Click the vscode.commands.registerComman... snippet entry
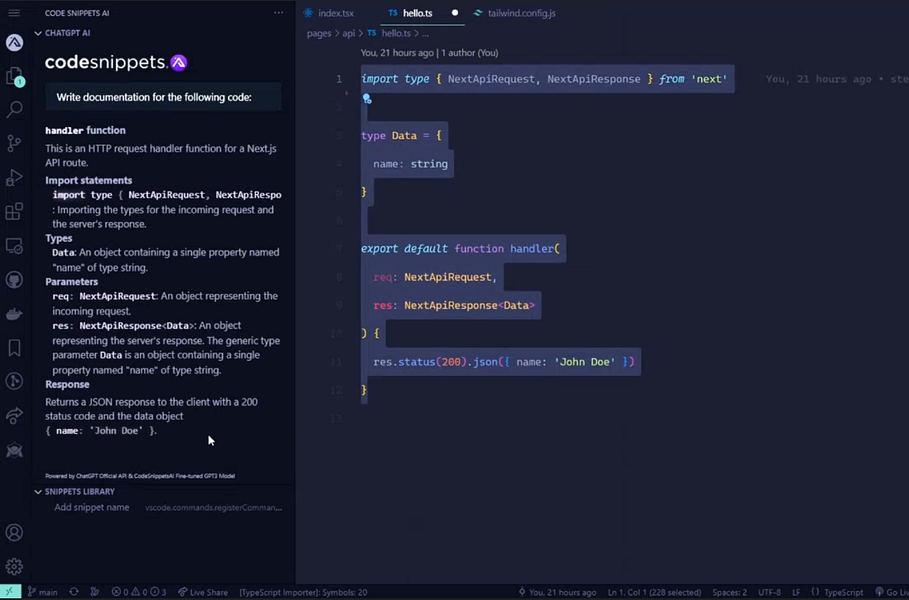909x600 pixels. tap(213, 508)
